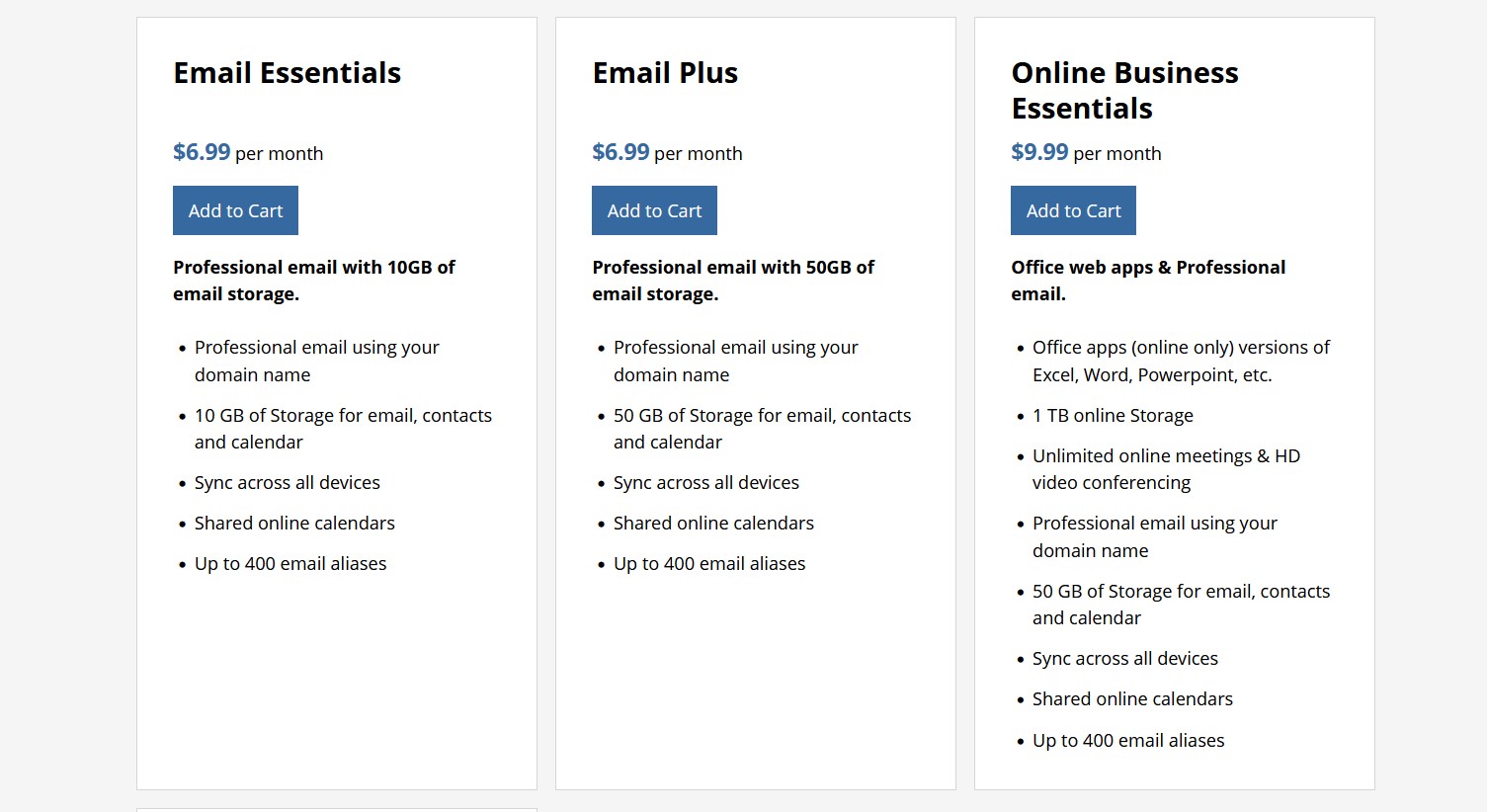
Task: Add Email Essentials plan to cart
Action: (235, 210)
